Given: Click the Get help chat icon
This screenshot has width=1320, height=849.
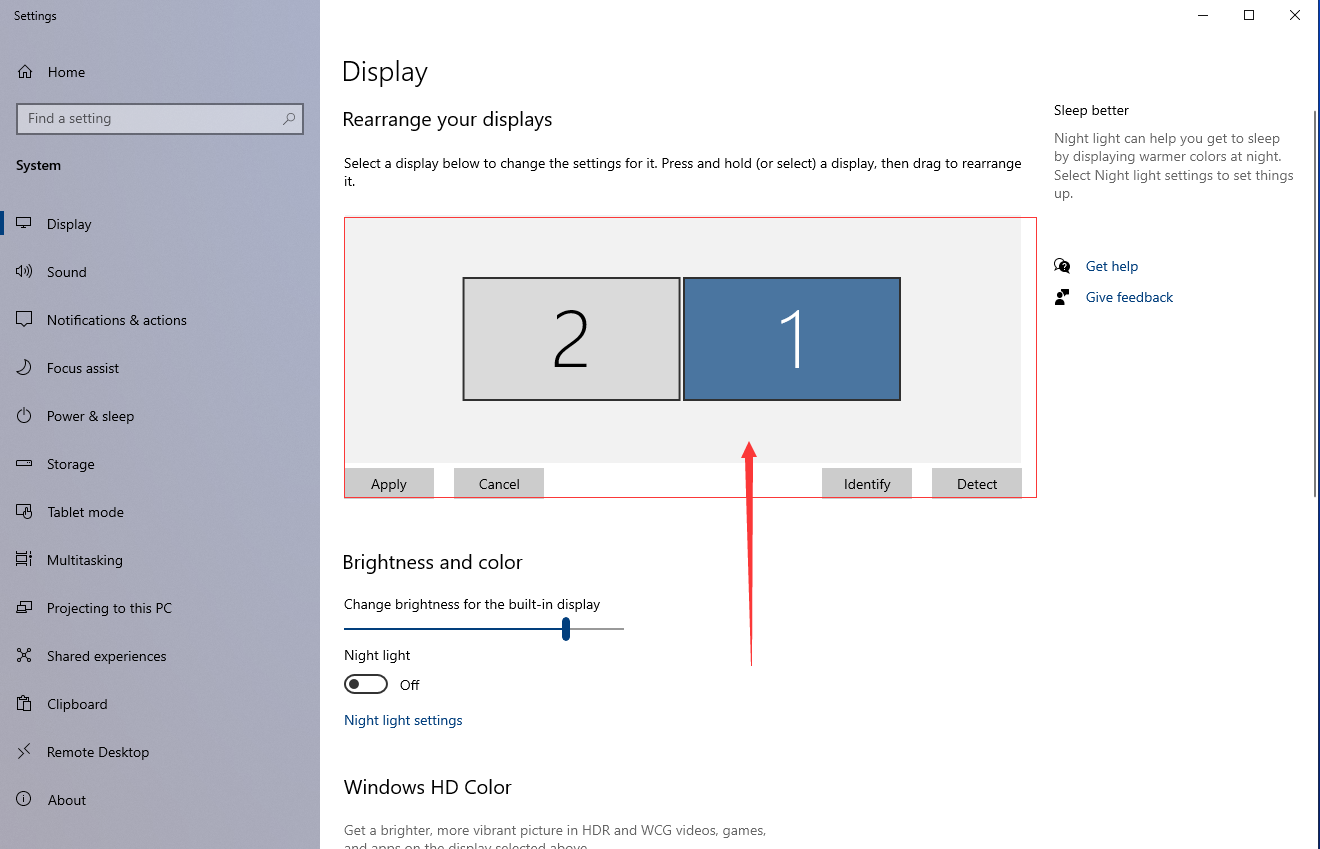Looking at the screenshot, I should [1062, 266].
